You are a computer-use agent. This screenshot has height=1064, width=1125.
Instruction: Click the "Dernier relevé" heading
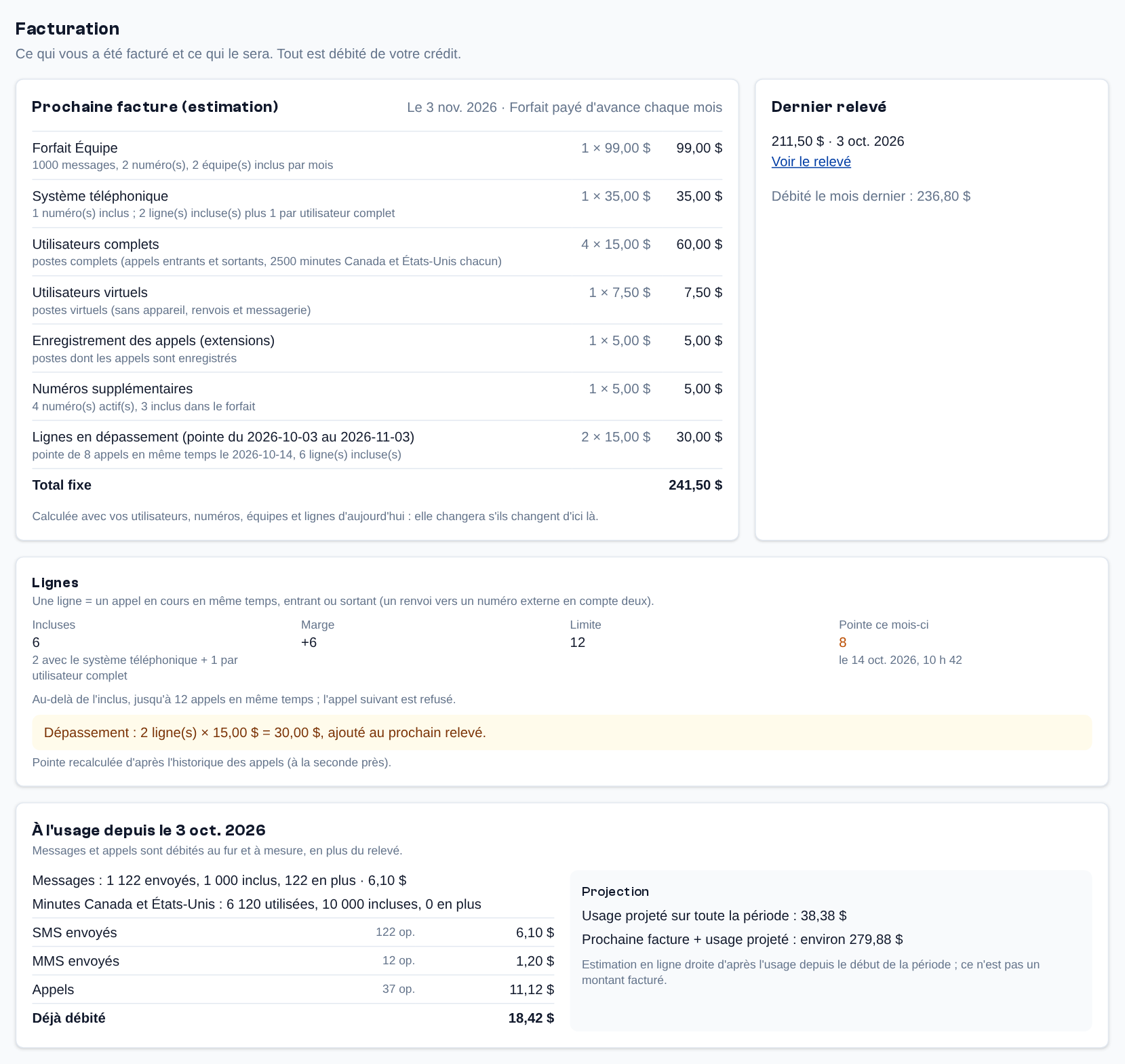pos(829,106)
